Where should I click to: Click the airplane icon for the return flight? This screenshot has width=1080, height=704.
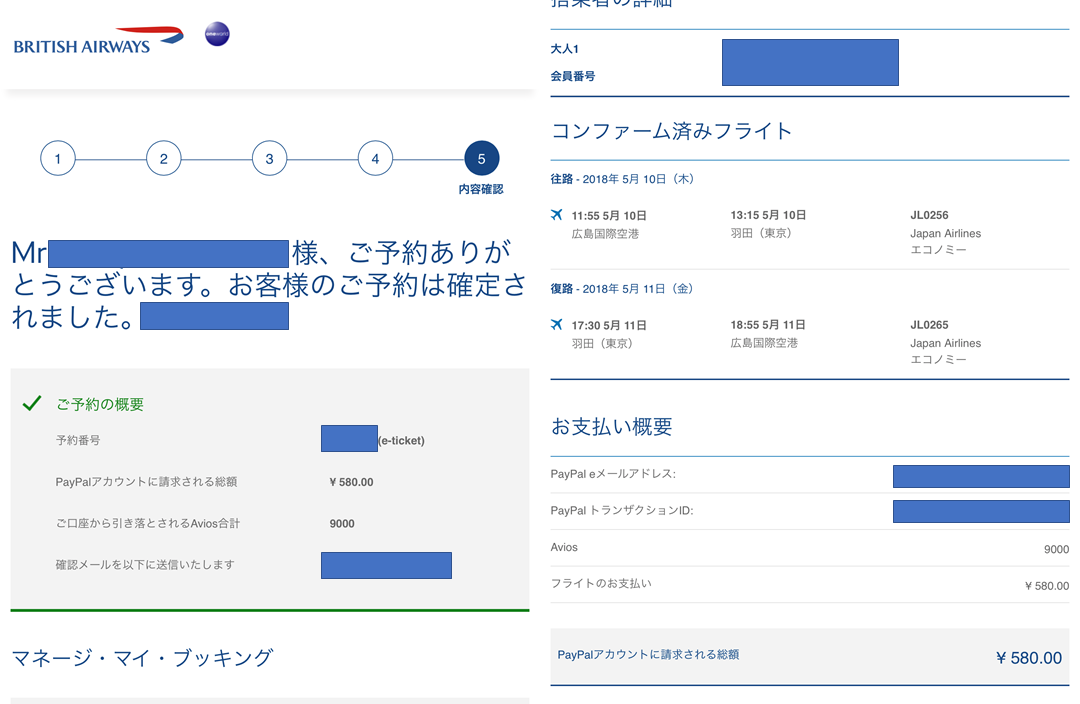point(557,324)
